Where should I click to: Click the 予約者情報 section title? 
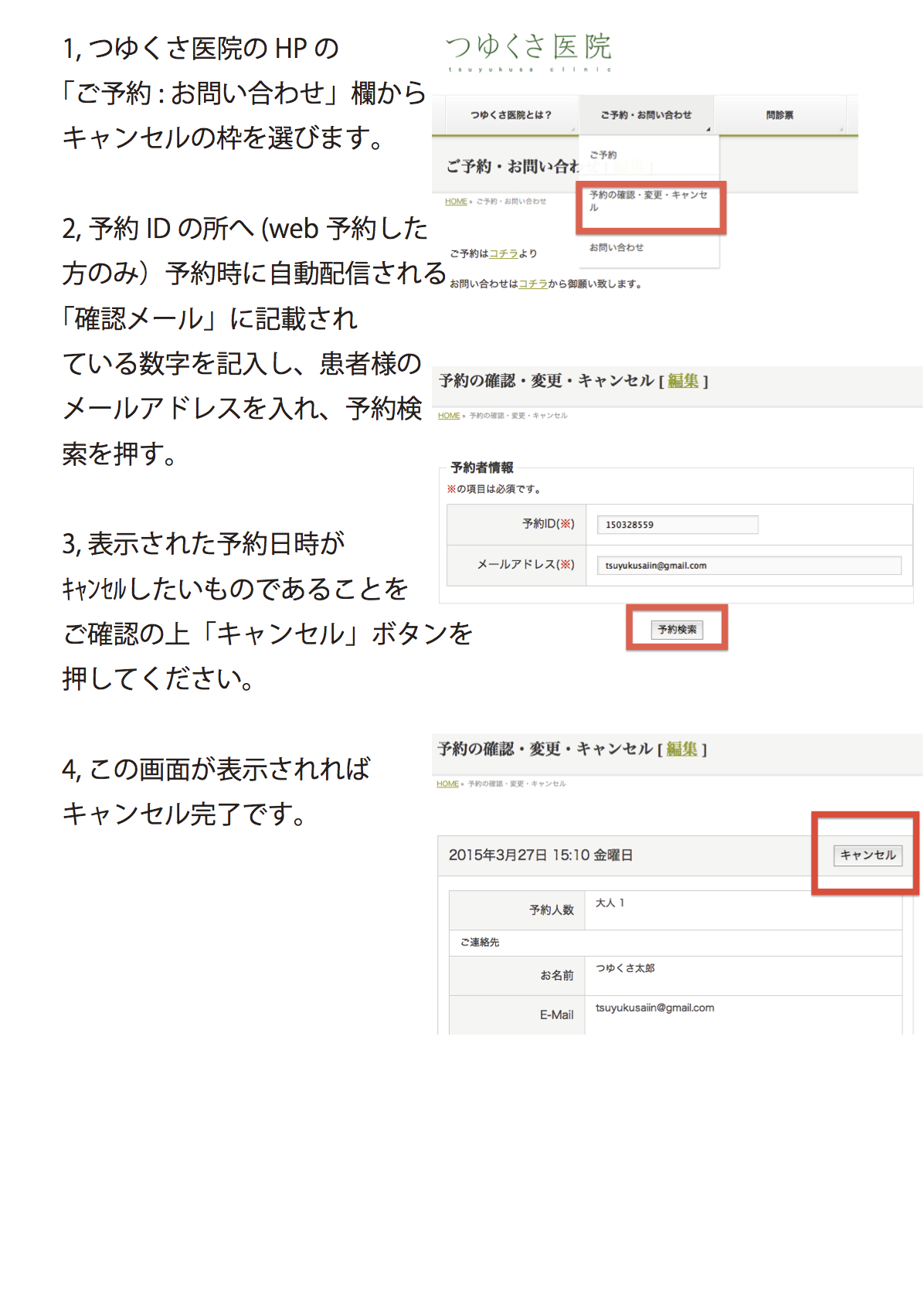[482, 467]
